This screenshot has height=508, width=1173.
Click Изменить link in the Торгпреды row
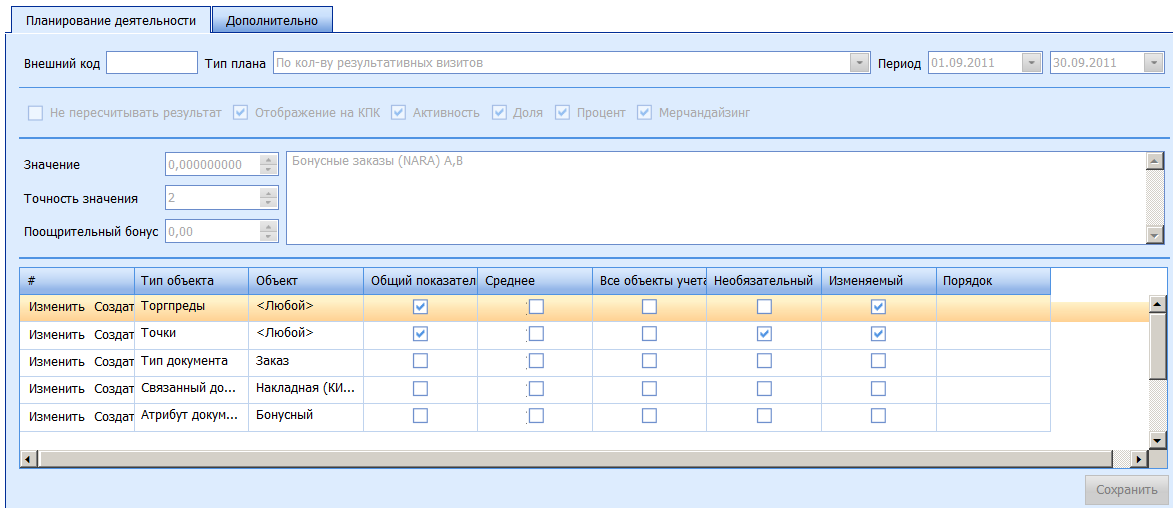point(57,307)
